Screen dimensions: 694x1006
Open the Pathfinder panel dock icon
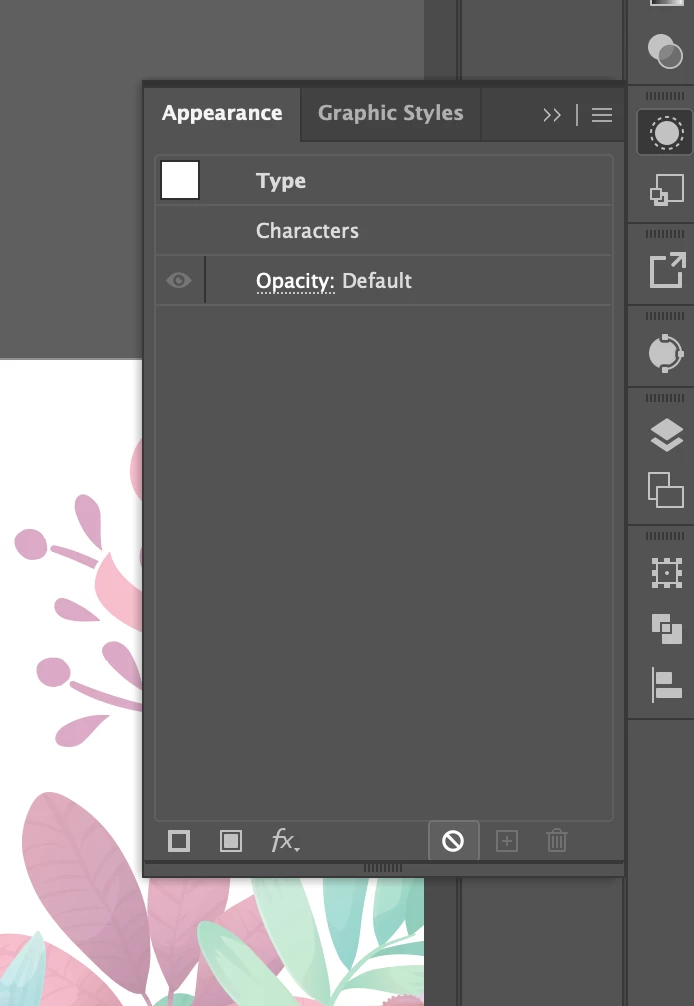pos(666,628)
